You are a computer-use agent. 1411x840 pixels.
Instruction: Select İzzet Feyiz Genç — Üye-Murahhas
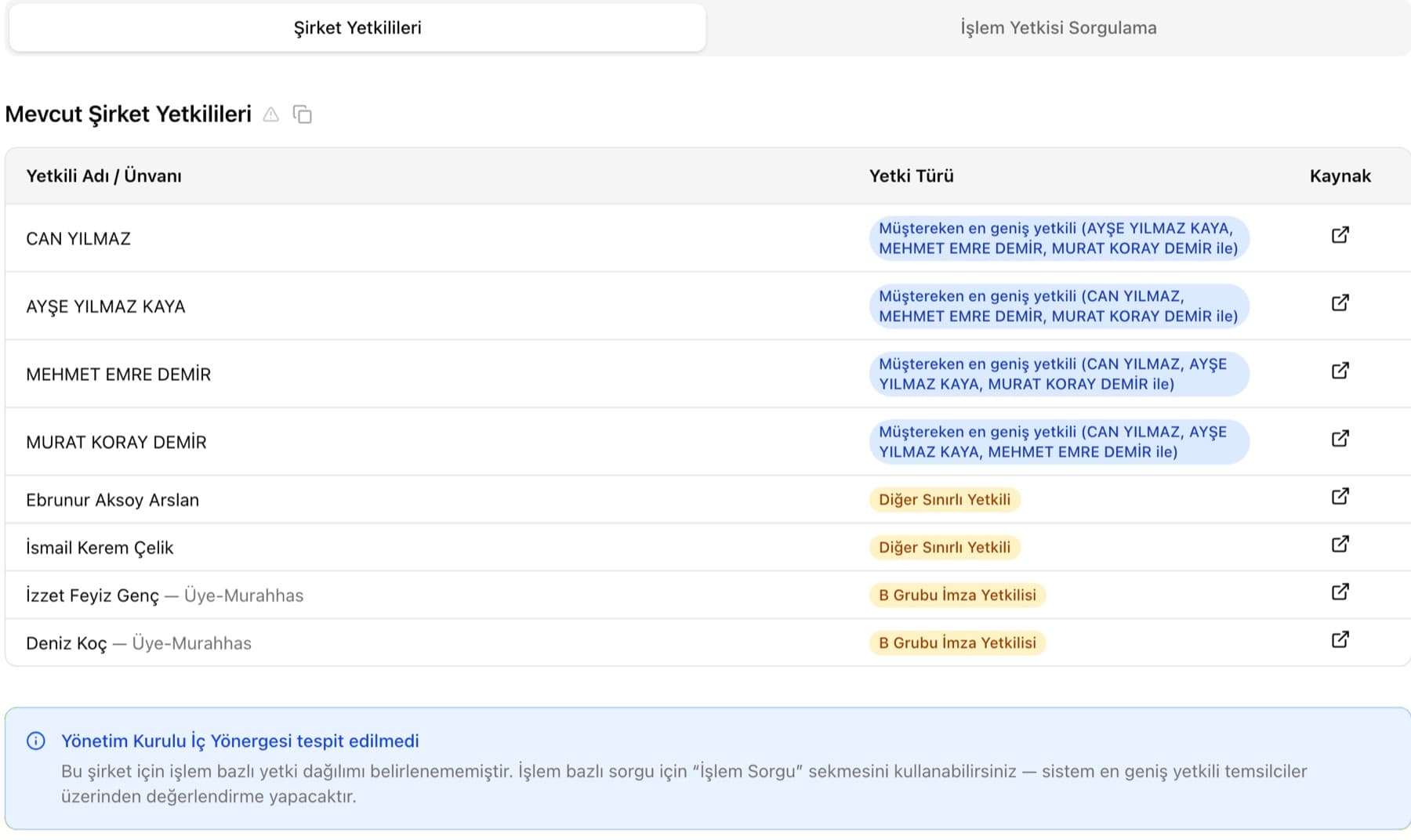click(x=165, y=596)
